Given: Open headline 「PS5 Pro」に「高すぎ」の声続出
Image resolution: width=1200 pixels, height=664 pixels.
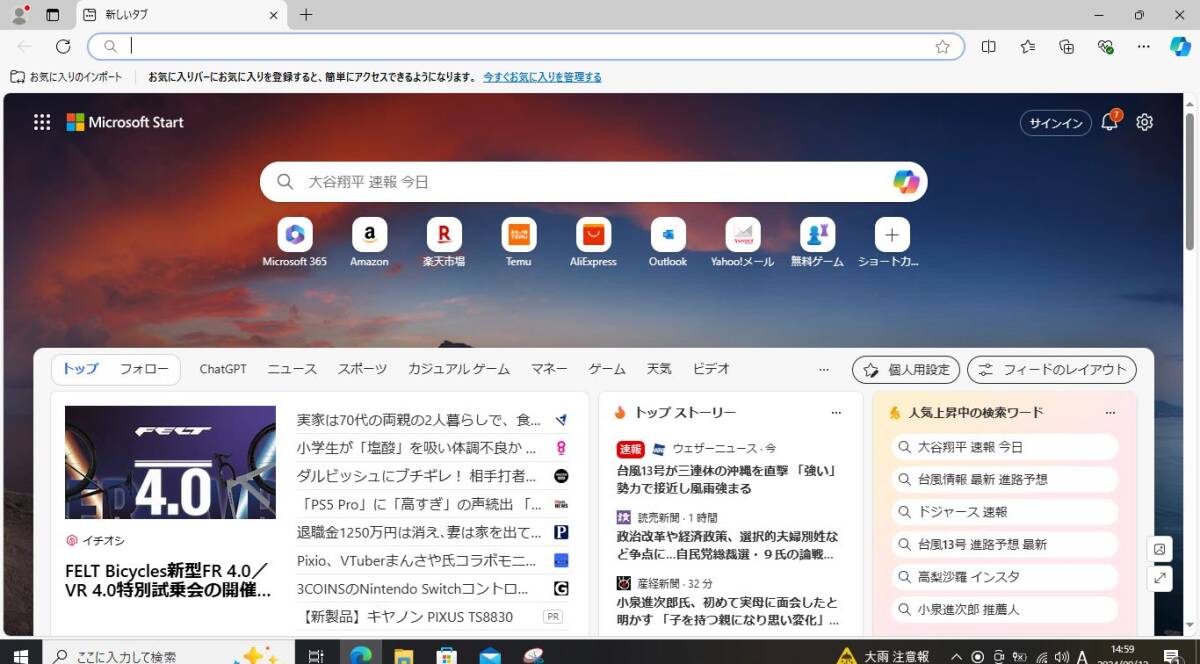Looking at the screenshot, I should coord(419,504).
